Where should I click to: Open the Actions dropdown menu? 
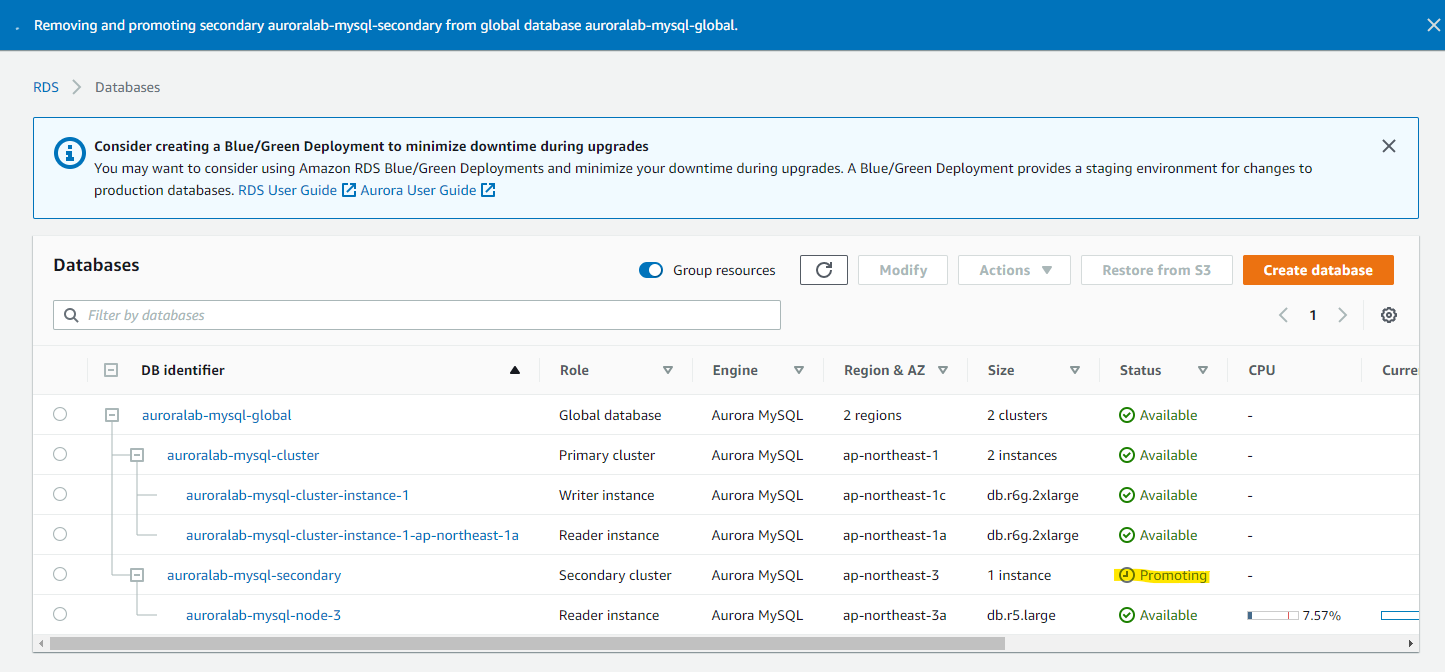1014,270
